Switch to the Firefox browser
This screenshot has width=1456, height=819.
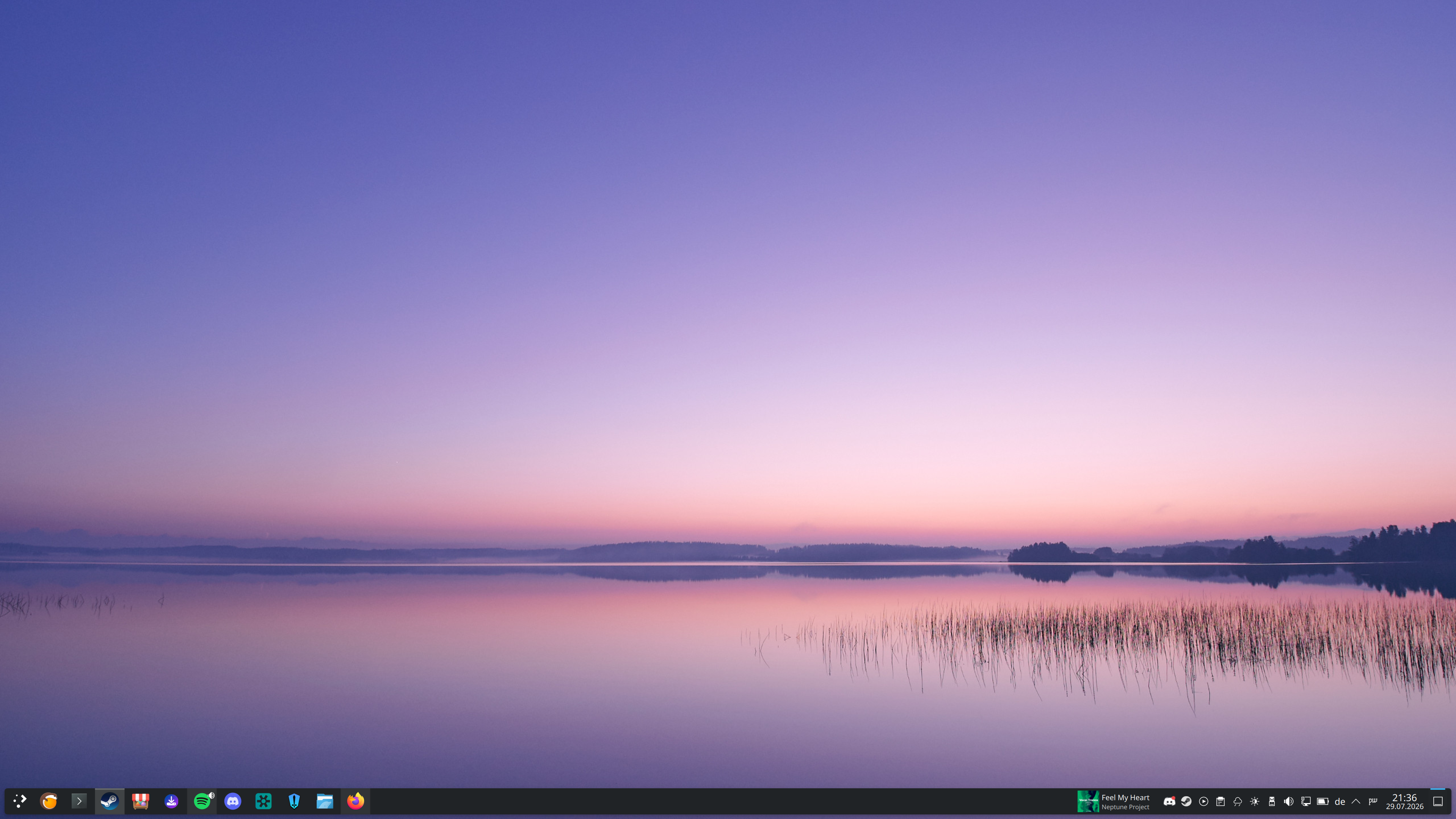[x=356, y=801]
